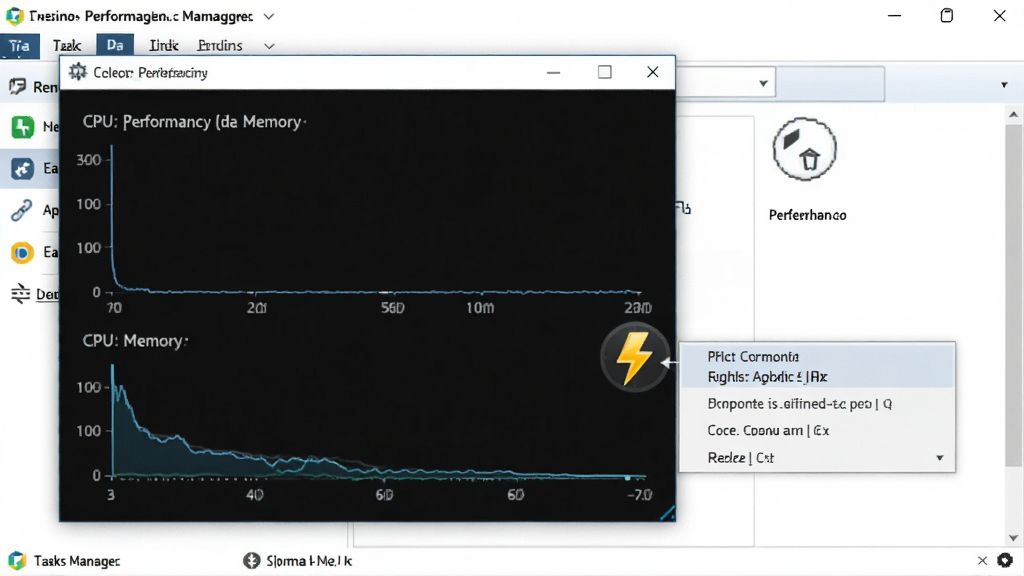Click the input field right of the combo box
This screenshot has width=1024, height=576.
(x=829, y=84)
